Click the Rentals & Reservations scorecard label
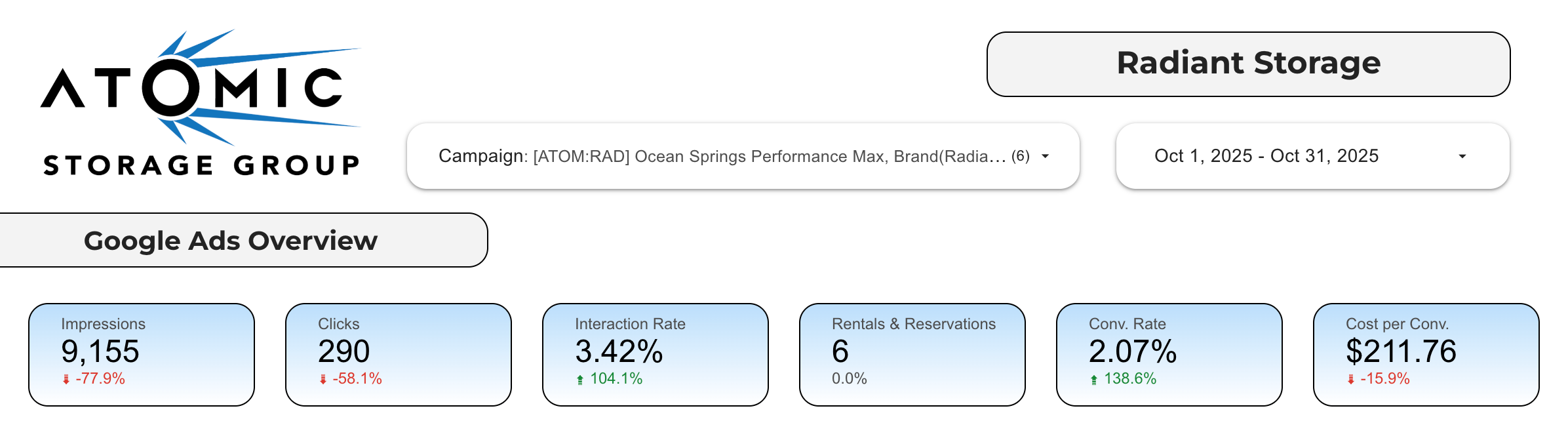 [913, 324]
